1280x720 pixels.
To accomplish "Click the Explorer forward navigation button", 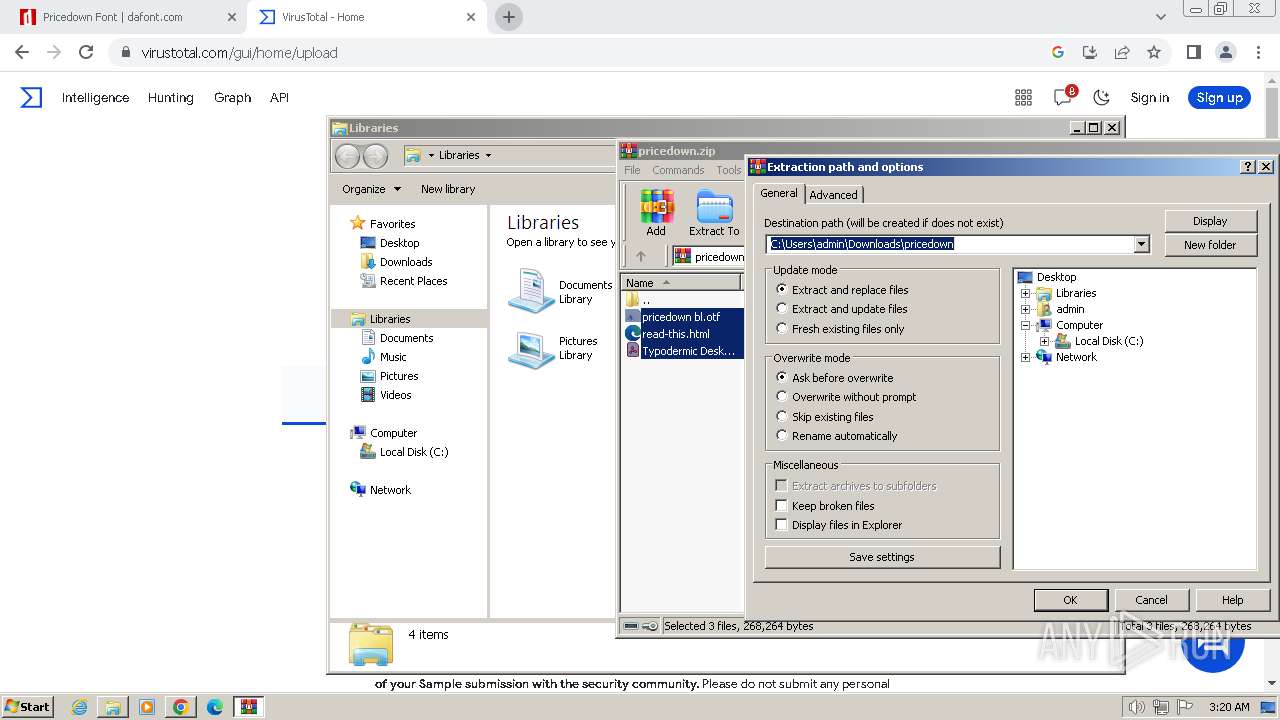I will point(375,155).
